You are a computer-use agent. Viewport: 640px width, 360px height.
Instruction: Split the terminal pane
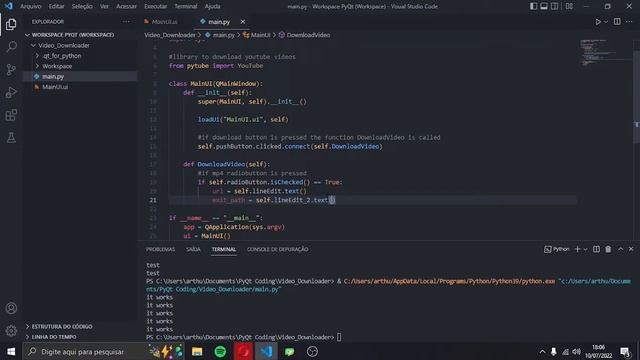coord(596,249)
